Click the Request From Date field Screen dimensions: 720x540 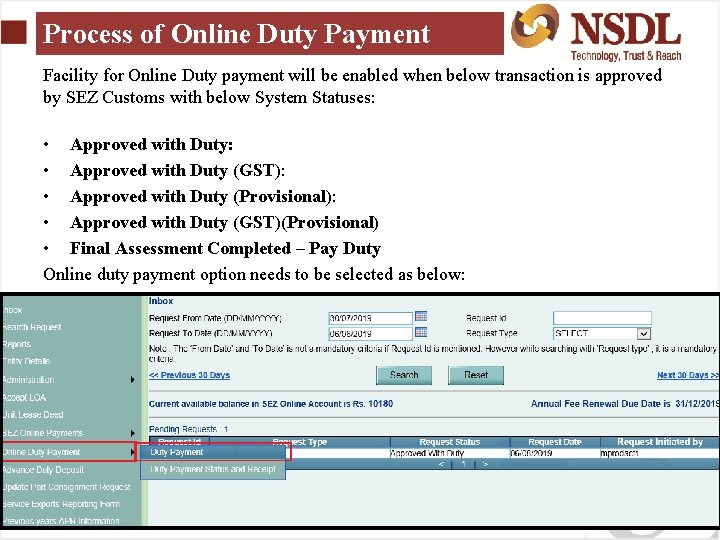[x=370, y=318]
